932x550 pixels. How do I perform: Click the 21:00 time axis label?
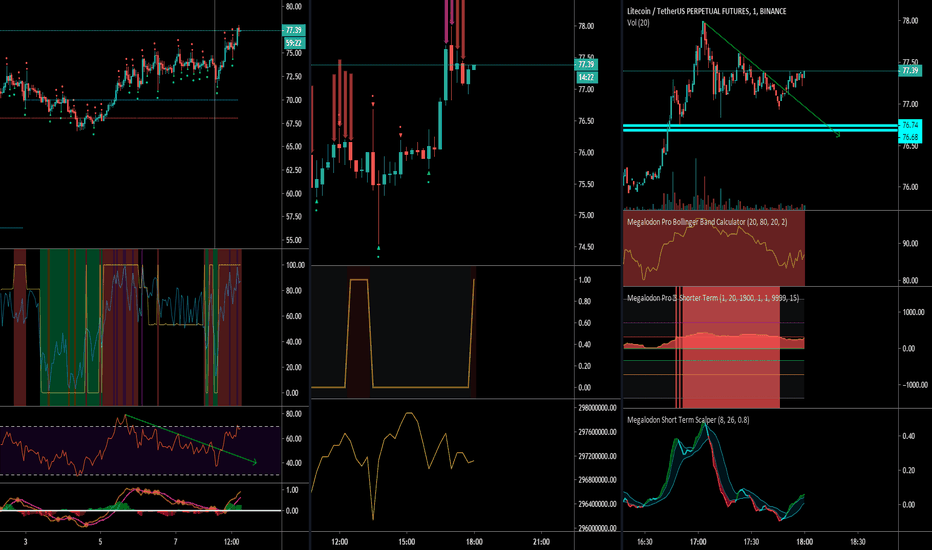(541, 542)
